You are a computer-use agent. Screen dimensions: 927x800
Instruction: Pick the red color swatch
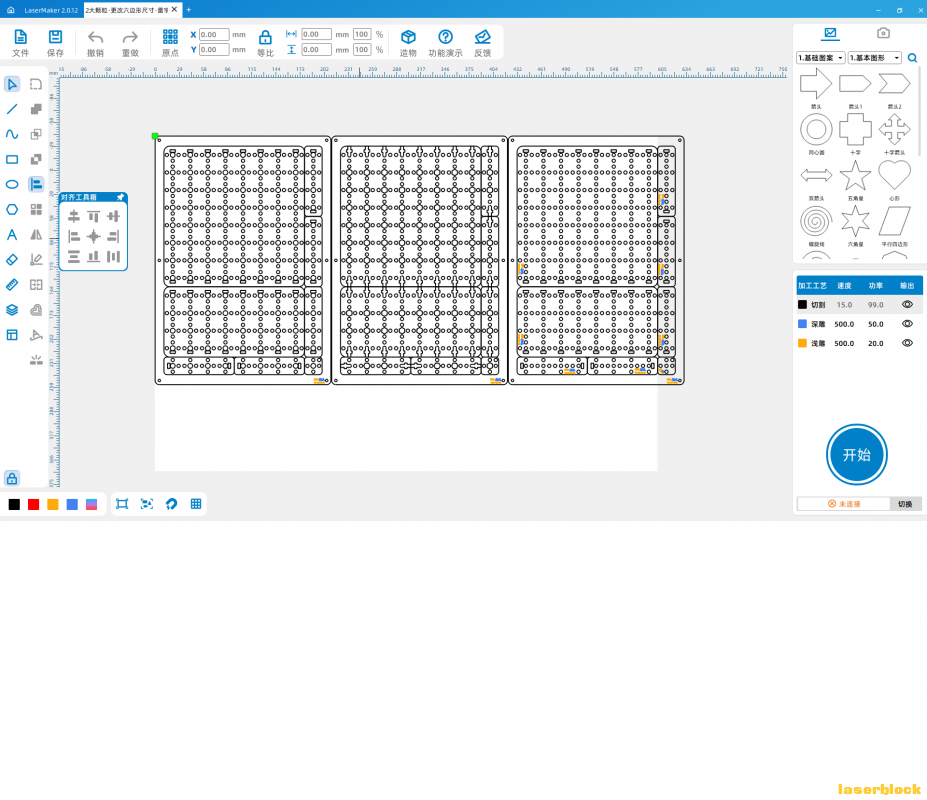pos(34,504)
